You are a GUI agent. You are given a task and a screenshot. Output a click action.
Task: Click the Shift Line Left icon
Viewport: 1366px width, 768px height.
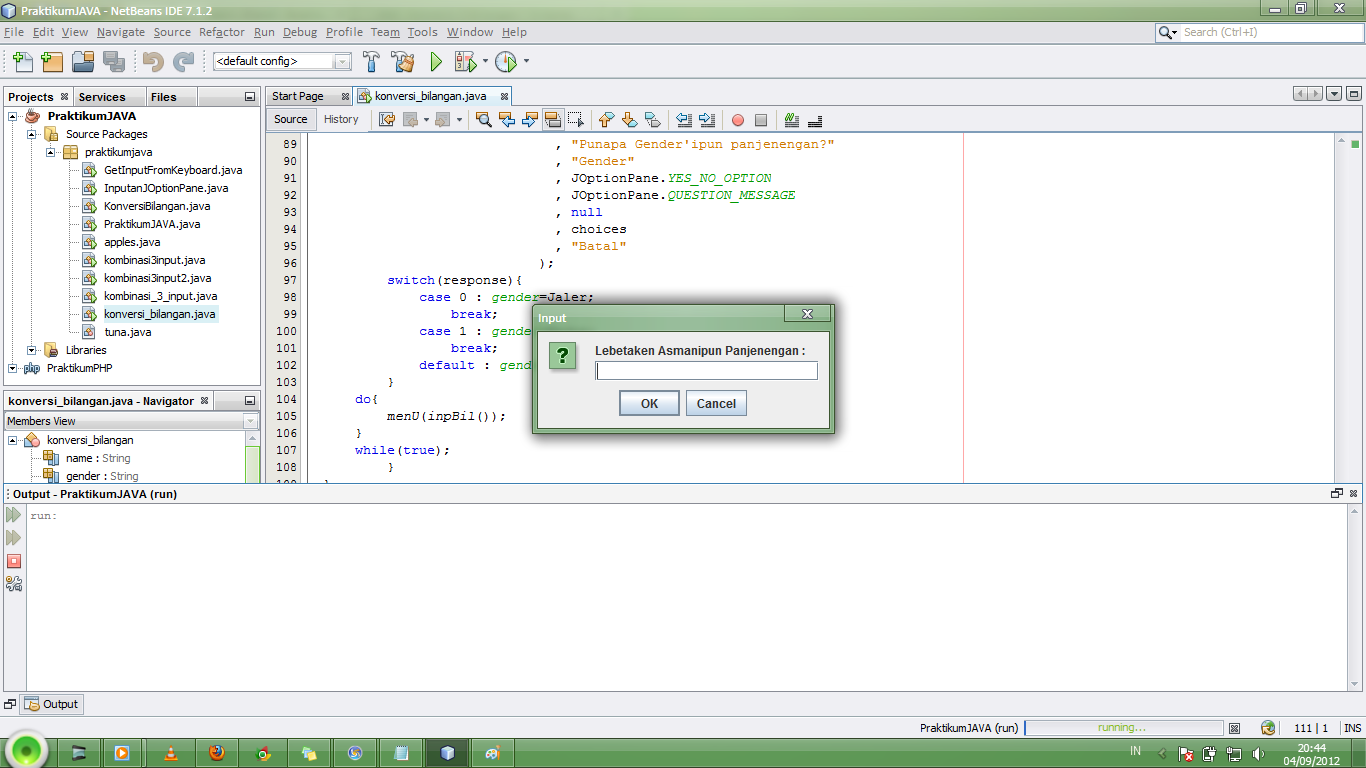click(684, 120)
